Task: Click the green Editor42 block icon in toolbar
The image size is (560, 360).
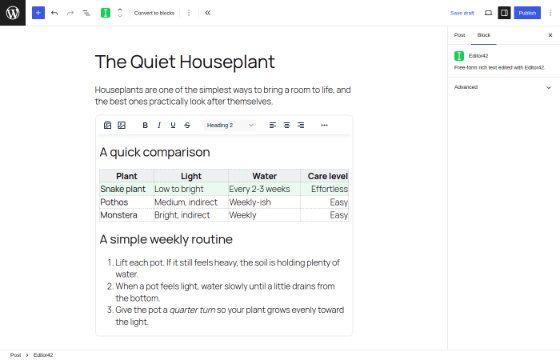Action: pos(105,13)
